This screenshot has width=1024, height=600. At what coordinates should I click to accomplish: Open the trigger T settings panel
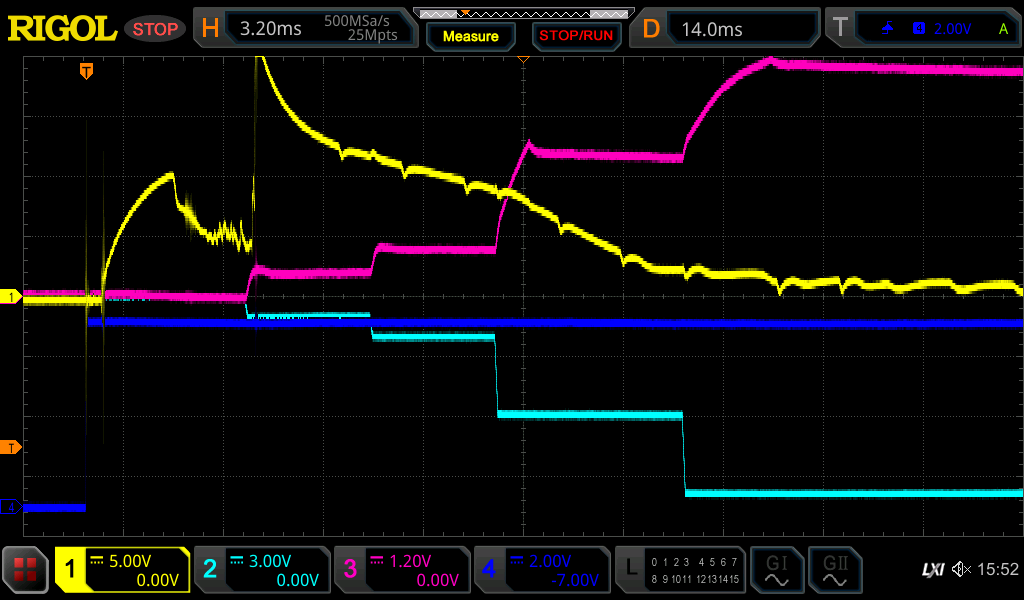(924, 29)
